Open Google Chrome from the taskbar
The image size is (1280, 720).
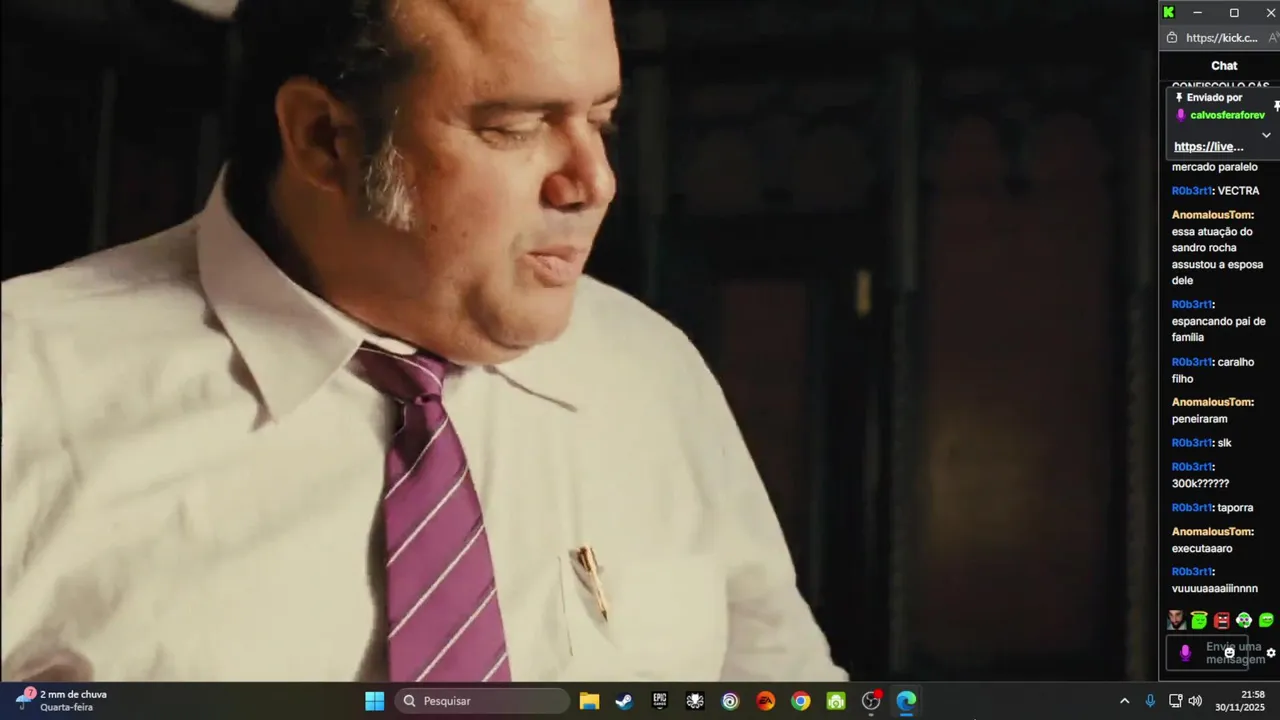point(800,701)
